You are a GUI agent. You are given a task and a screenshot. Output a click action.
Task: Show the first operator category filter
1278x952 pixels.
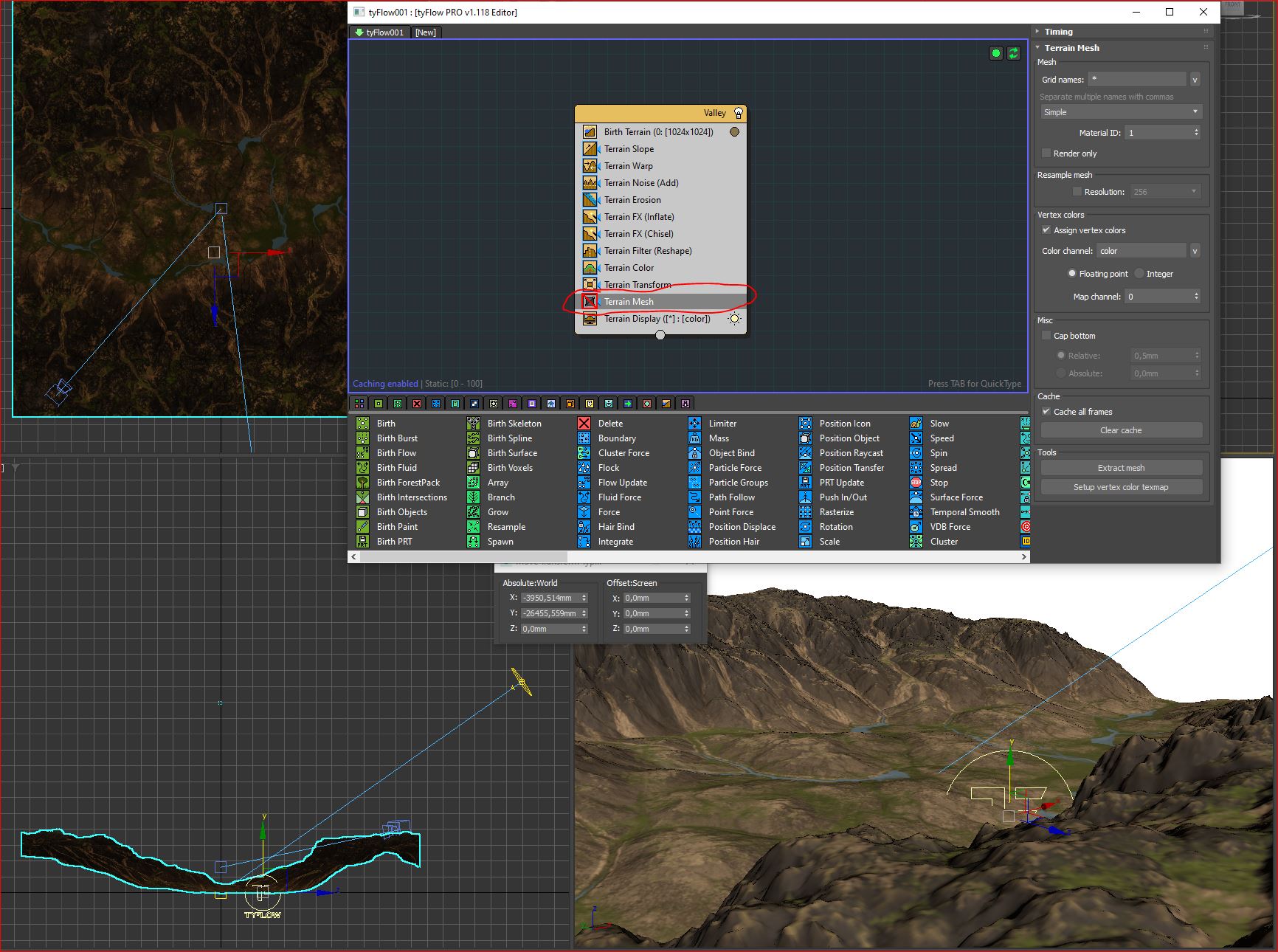[359, 404]
